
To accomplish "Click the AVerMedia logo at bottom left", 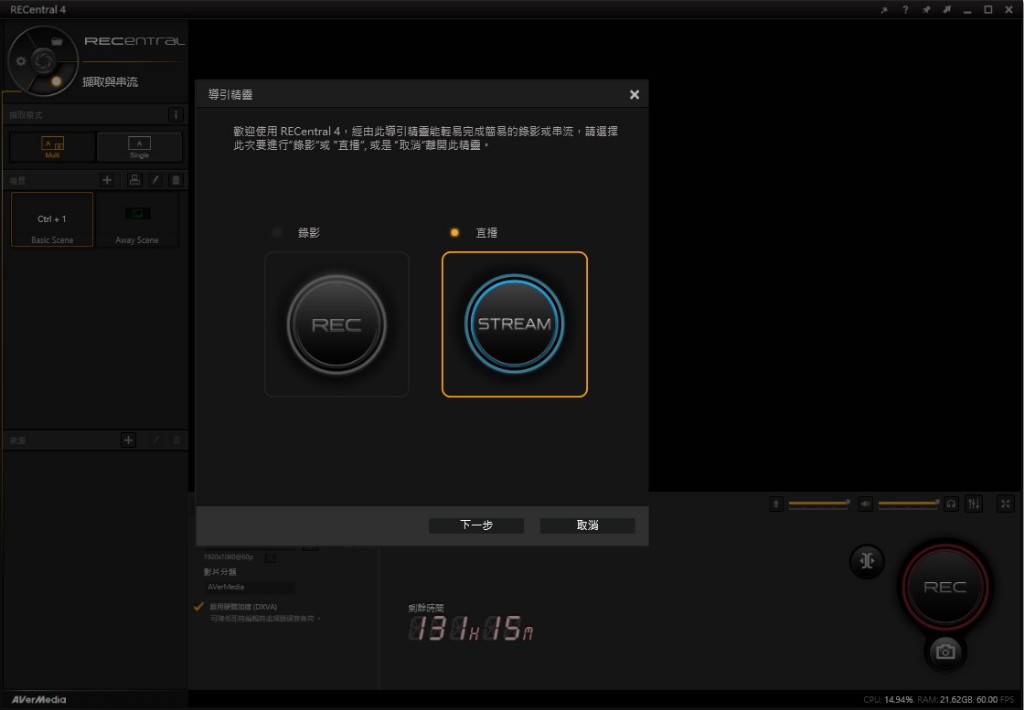I will [x=39, y=700].
